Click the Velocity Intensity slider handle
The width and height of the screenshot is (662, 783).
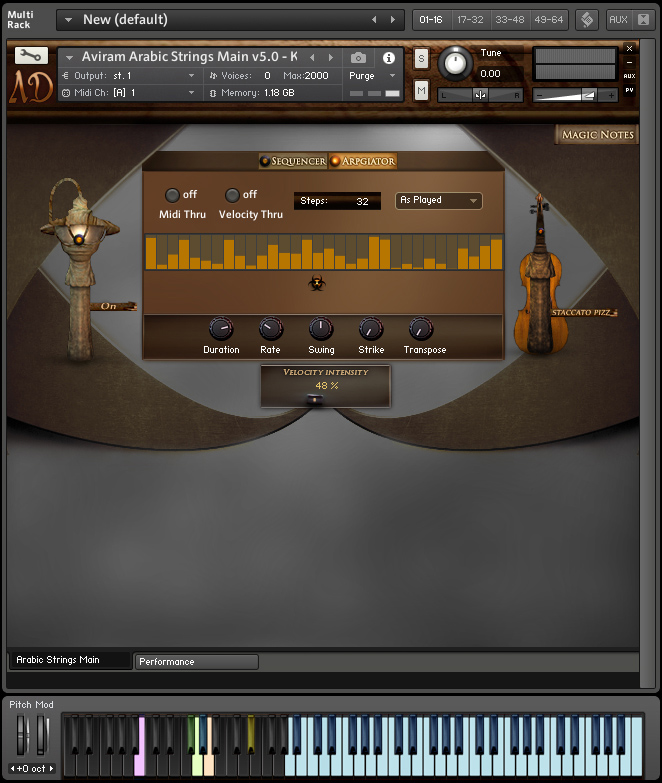pos(315,399)
